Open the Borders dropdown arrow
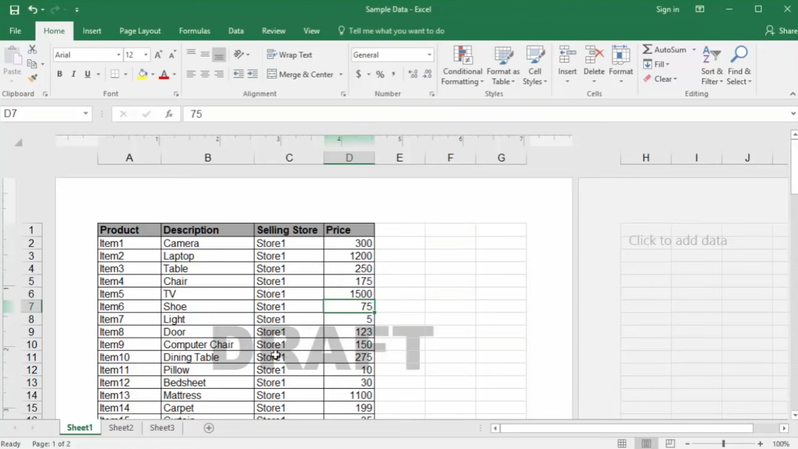 point(126,74)
